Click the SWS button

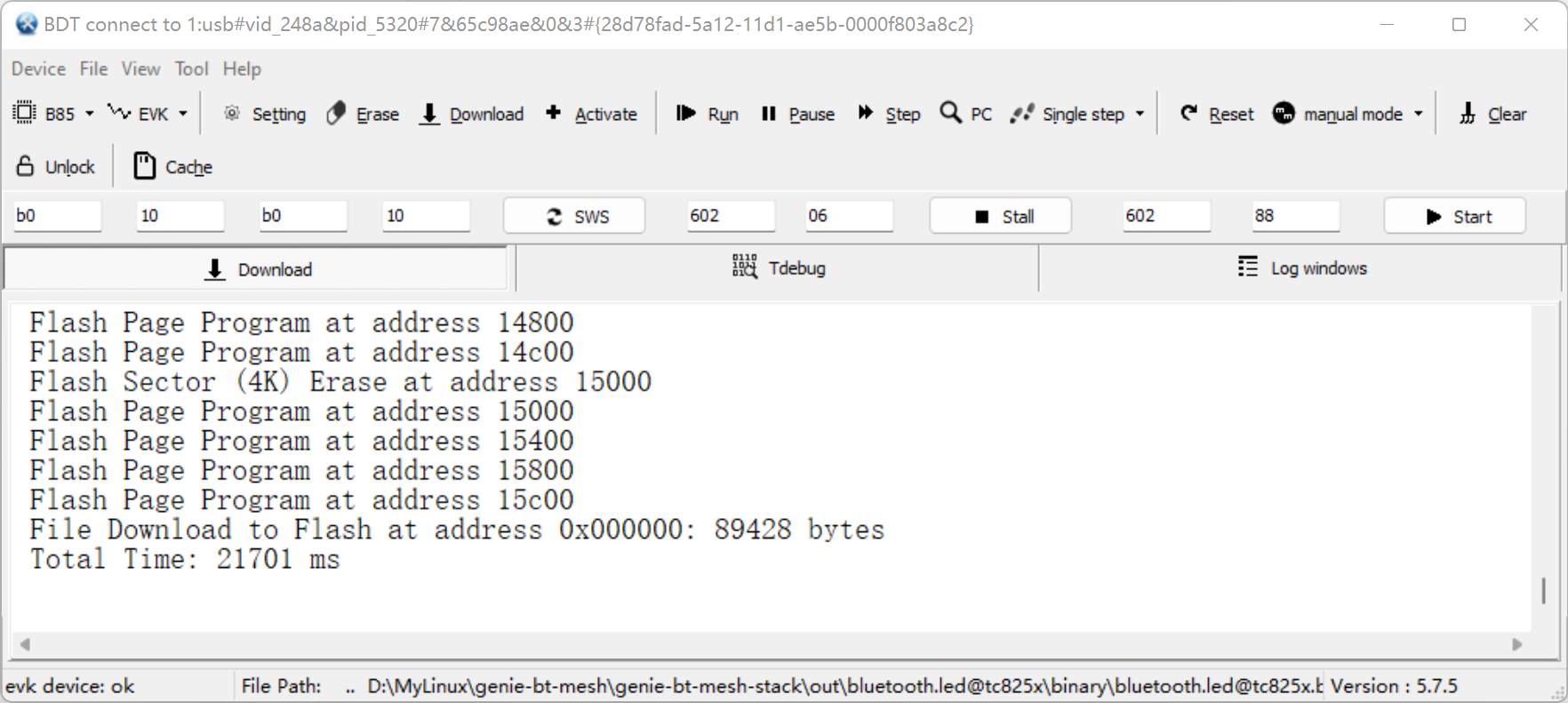click(x=574, y=216)
